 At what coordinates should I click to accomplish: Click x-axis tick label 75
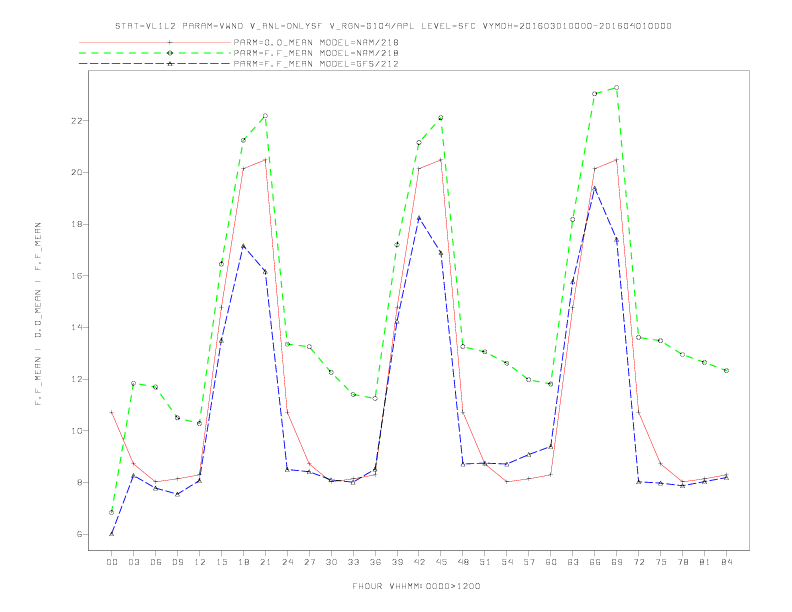[661, 562]
